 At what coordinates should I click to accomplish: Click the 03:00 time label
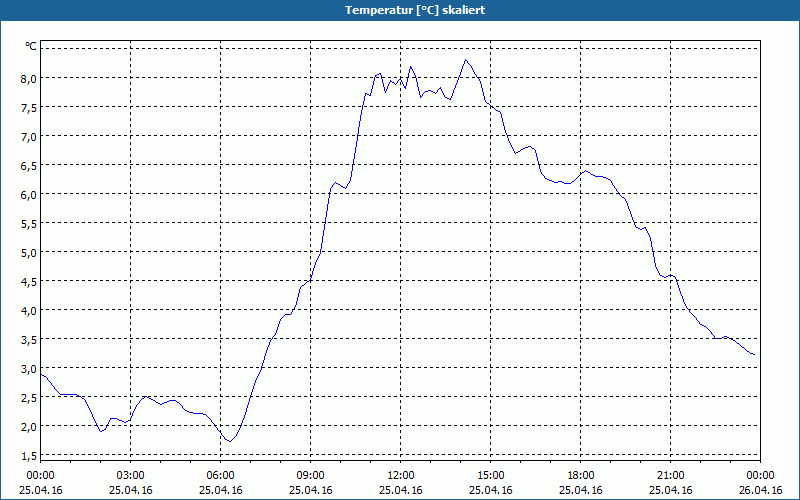click(131, 476)
